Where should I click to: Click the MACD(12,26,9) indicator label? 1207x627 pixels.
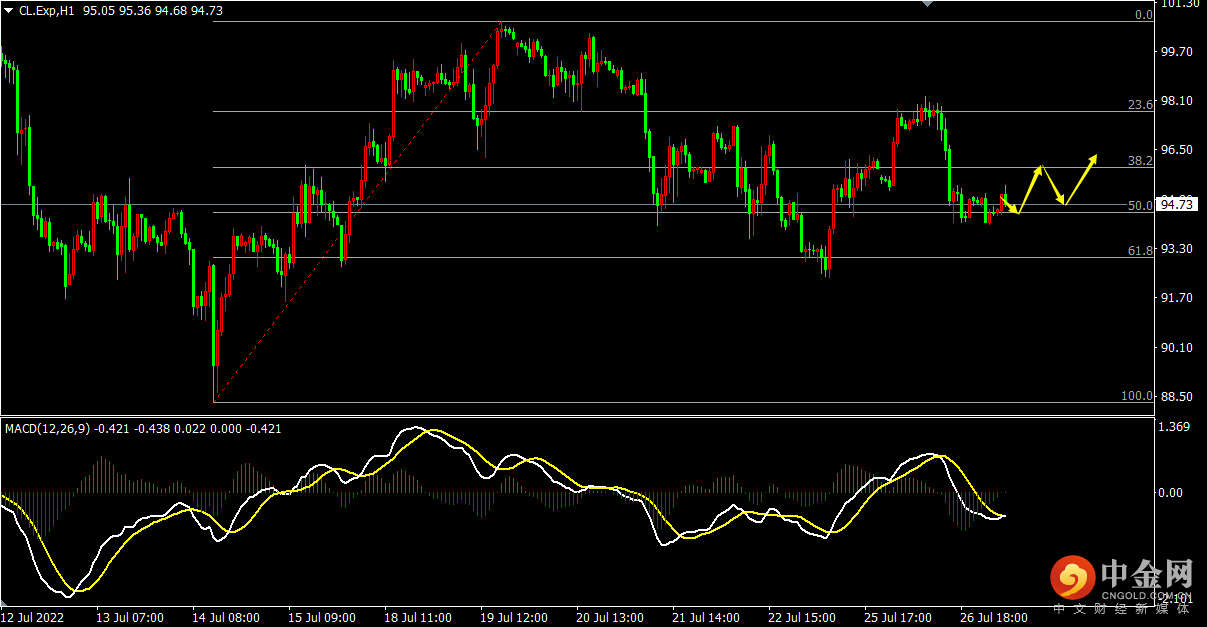(x=48, y=429)
